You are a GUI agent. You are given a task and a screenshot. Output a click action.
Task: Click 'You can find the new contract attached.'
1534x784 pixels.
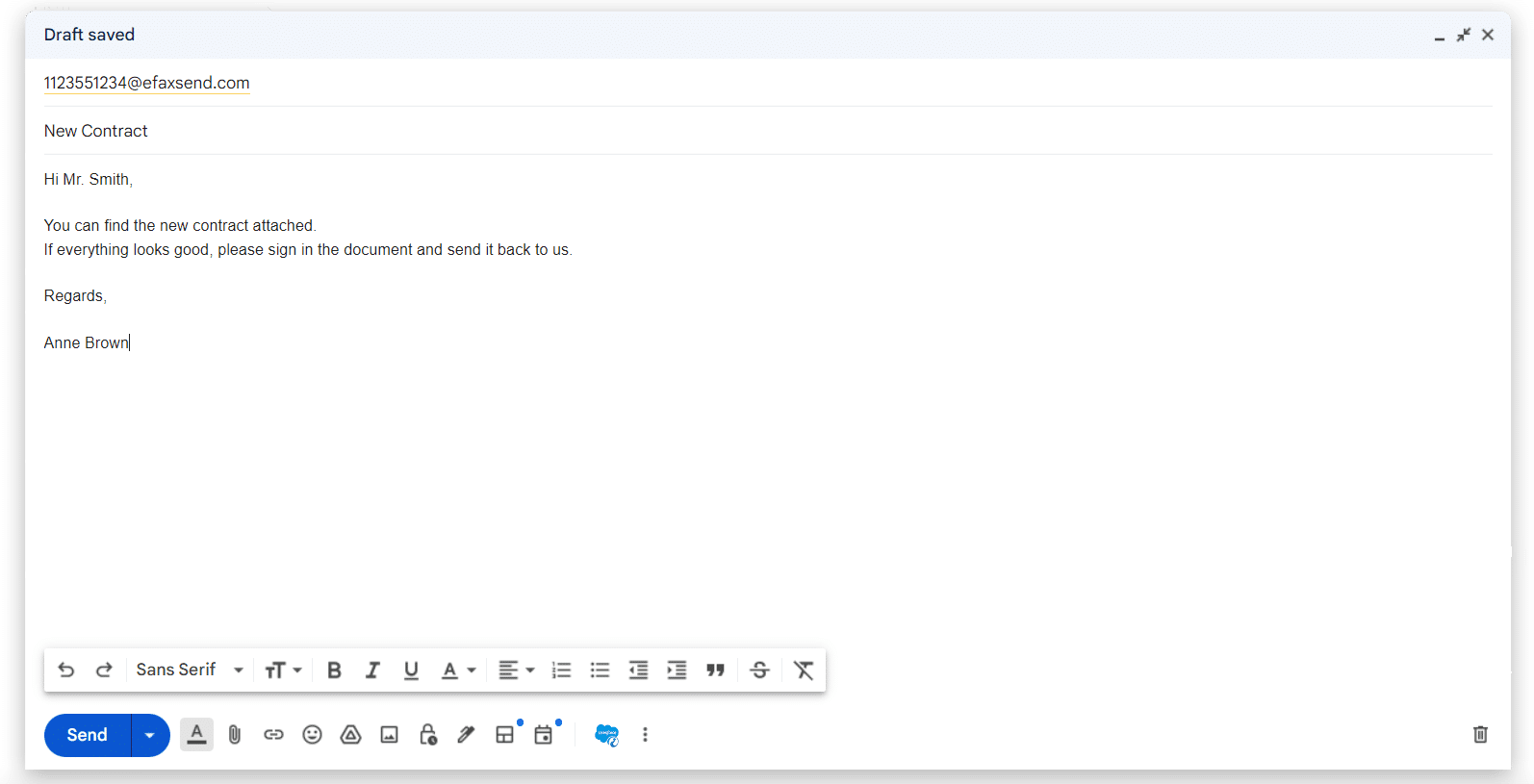[x=180, y=225]
